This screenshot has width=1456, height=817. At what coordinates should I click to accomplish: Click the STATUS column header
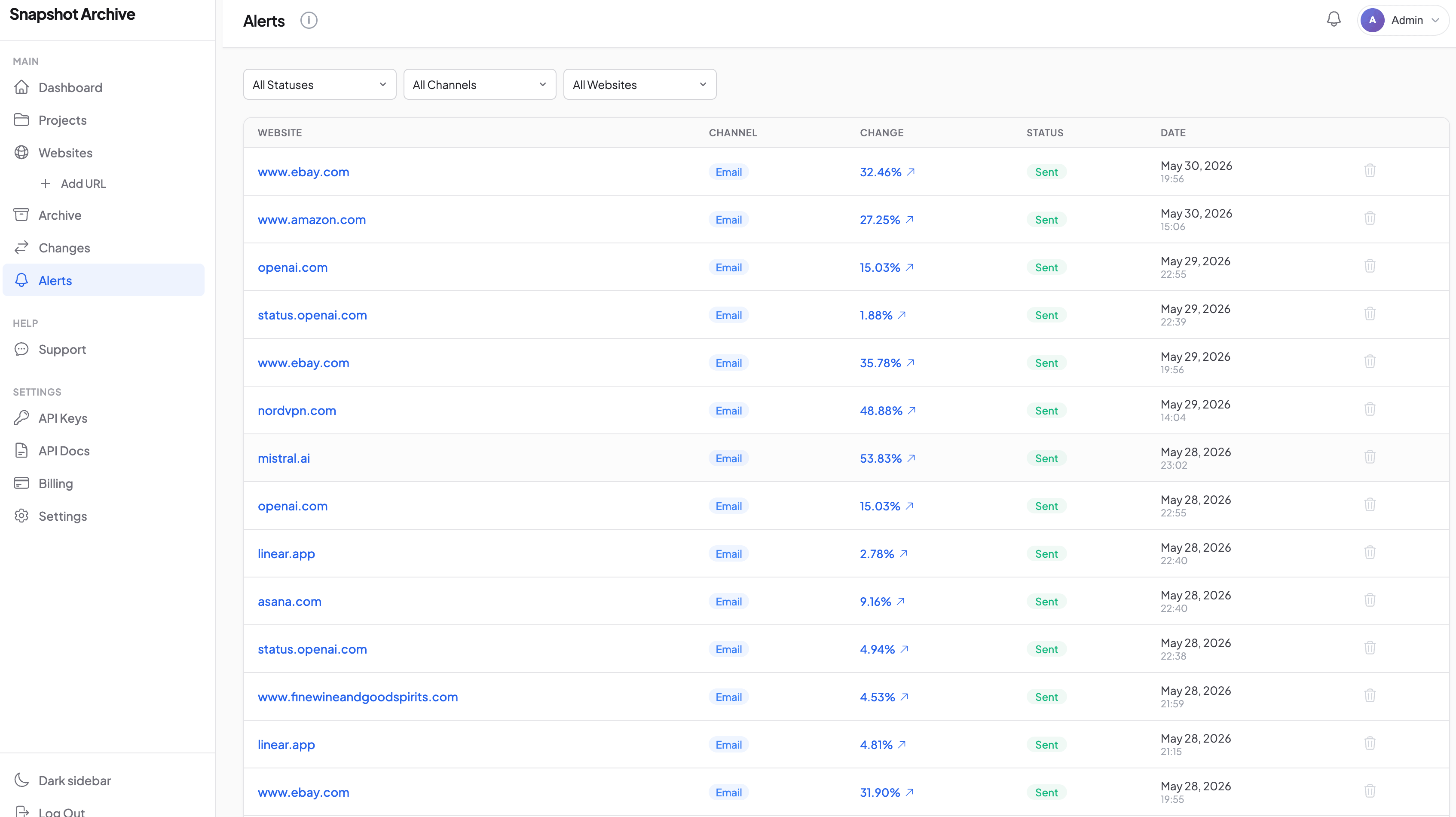click(1045, 133)
